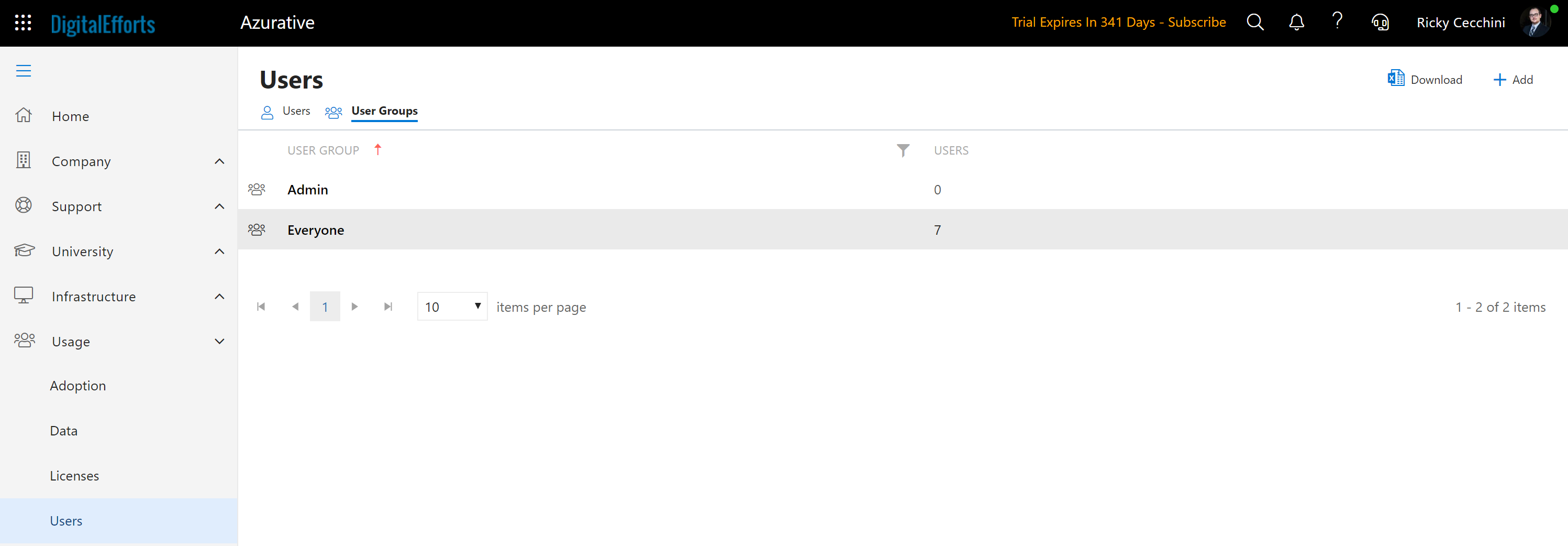
Task: Open Data under Usage
Action: coord(64,431)
